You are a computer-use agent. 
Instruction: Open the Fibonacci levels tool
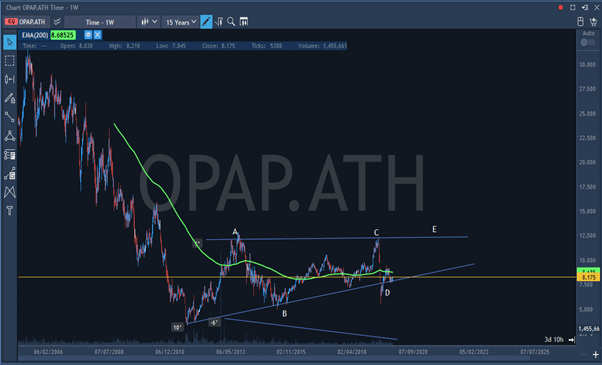(10, 155)
